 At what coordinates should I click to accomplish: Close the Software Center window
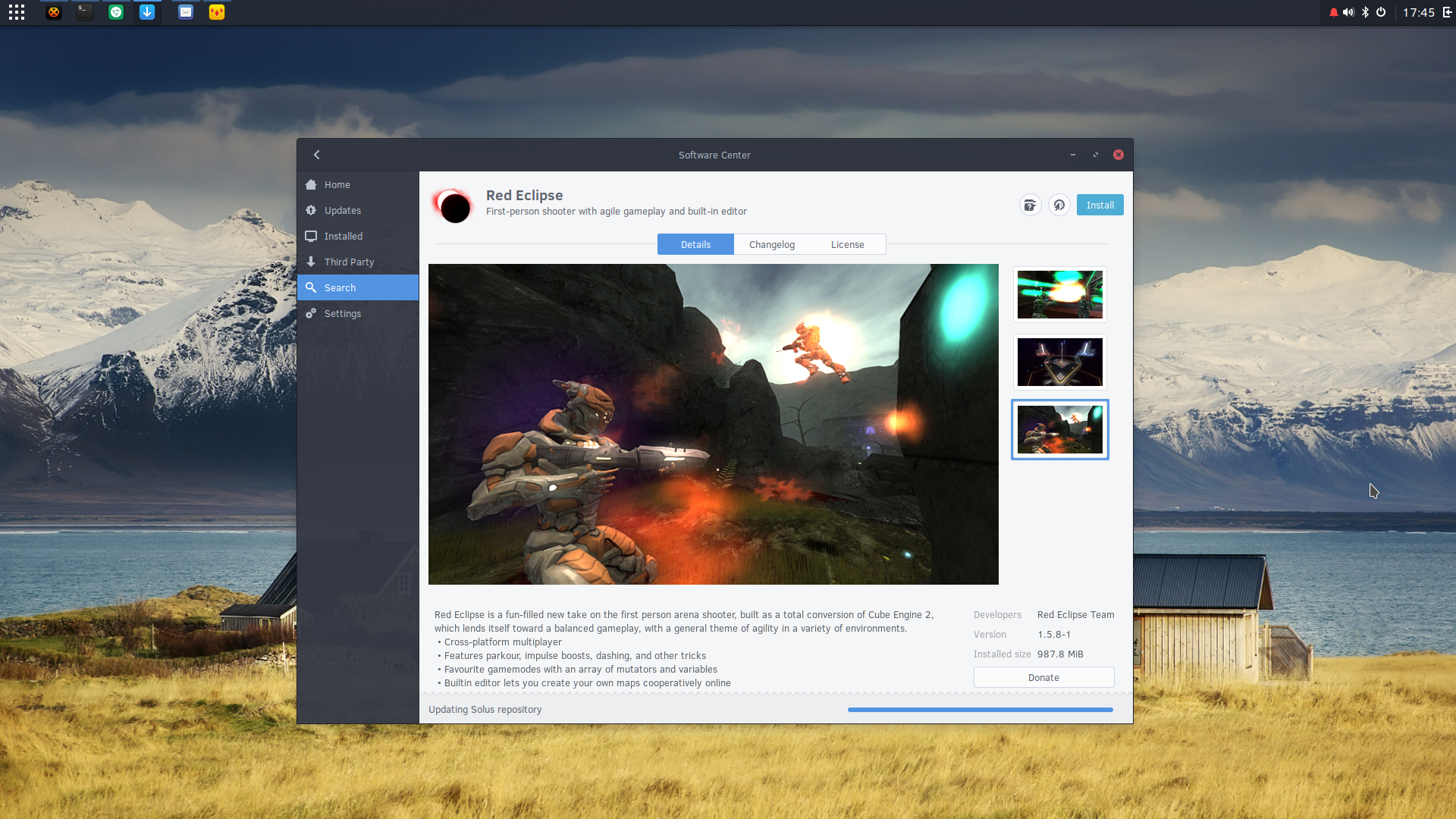point(1119,155)
